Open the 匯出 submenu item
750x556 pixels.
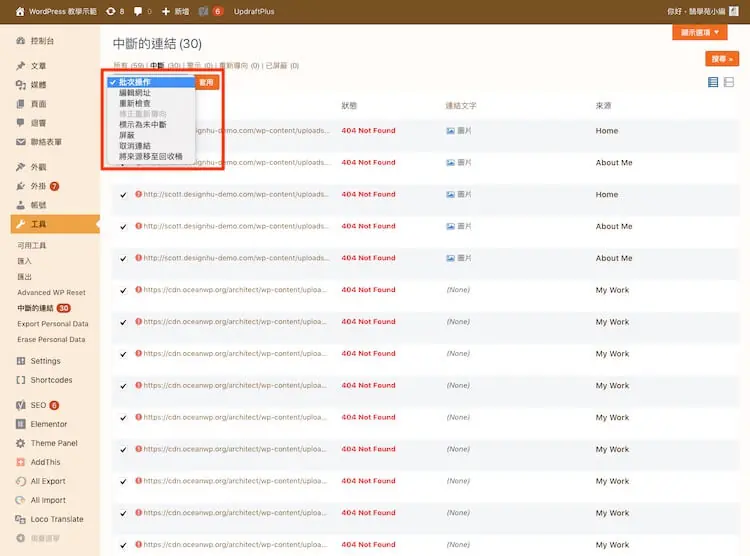[24, 277]
